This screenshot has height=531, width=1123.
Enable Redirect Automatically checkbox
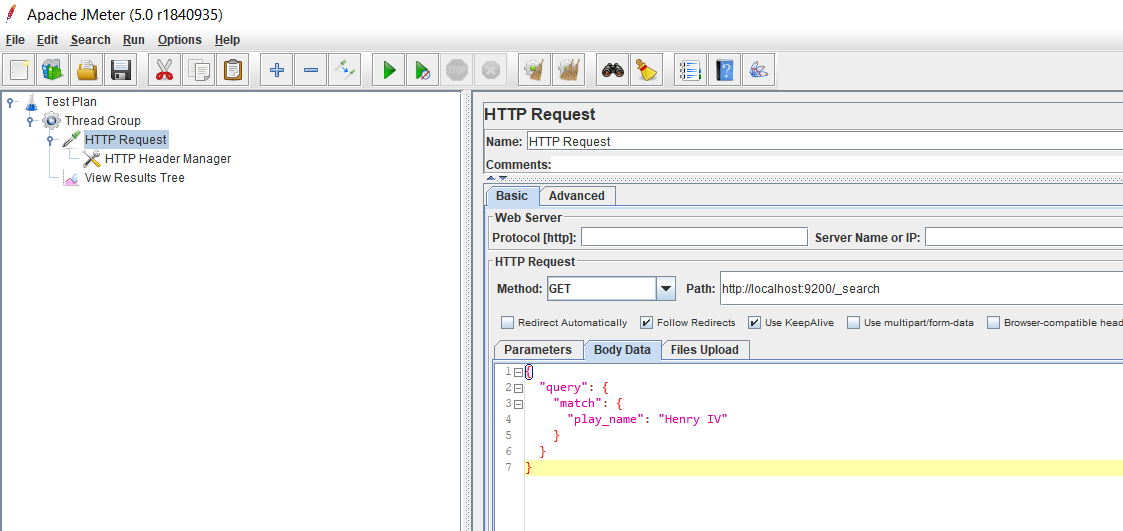tap(507, 322)
